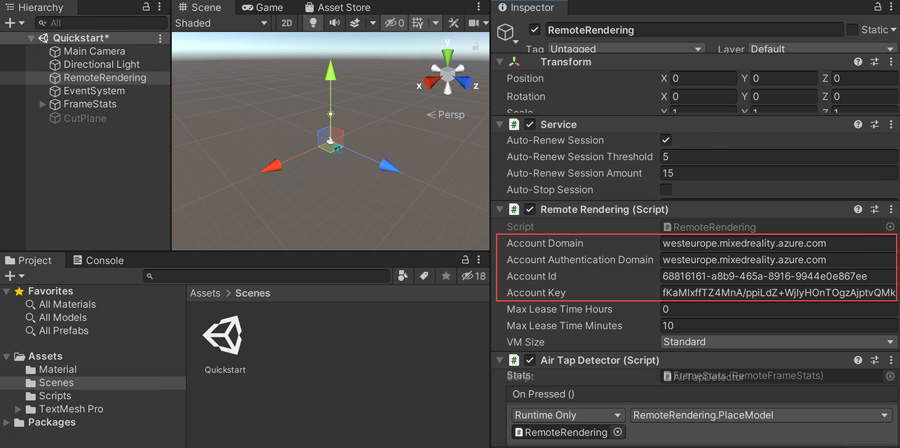Viewport: 900px width, 448px height.
Task: Disable the Auto-Renew Session checkbox
Action: [x=666, y=141]
